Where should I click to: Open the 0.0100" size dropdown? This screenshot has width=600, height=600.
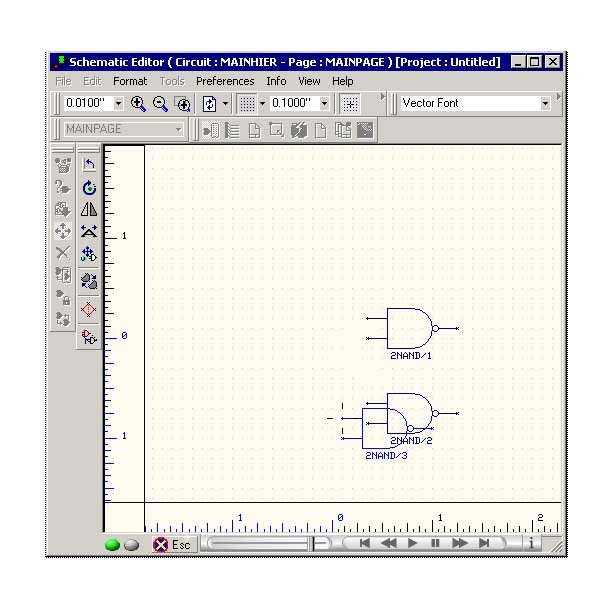point(118,103)
